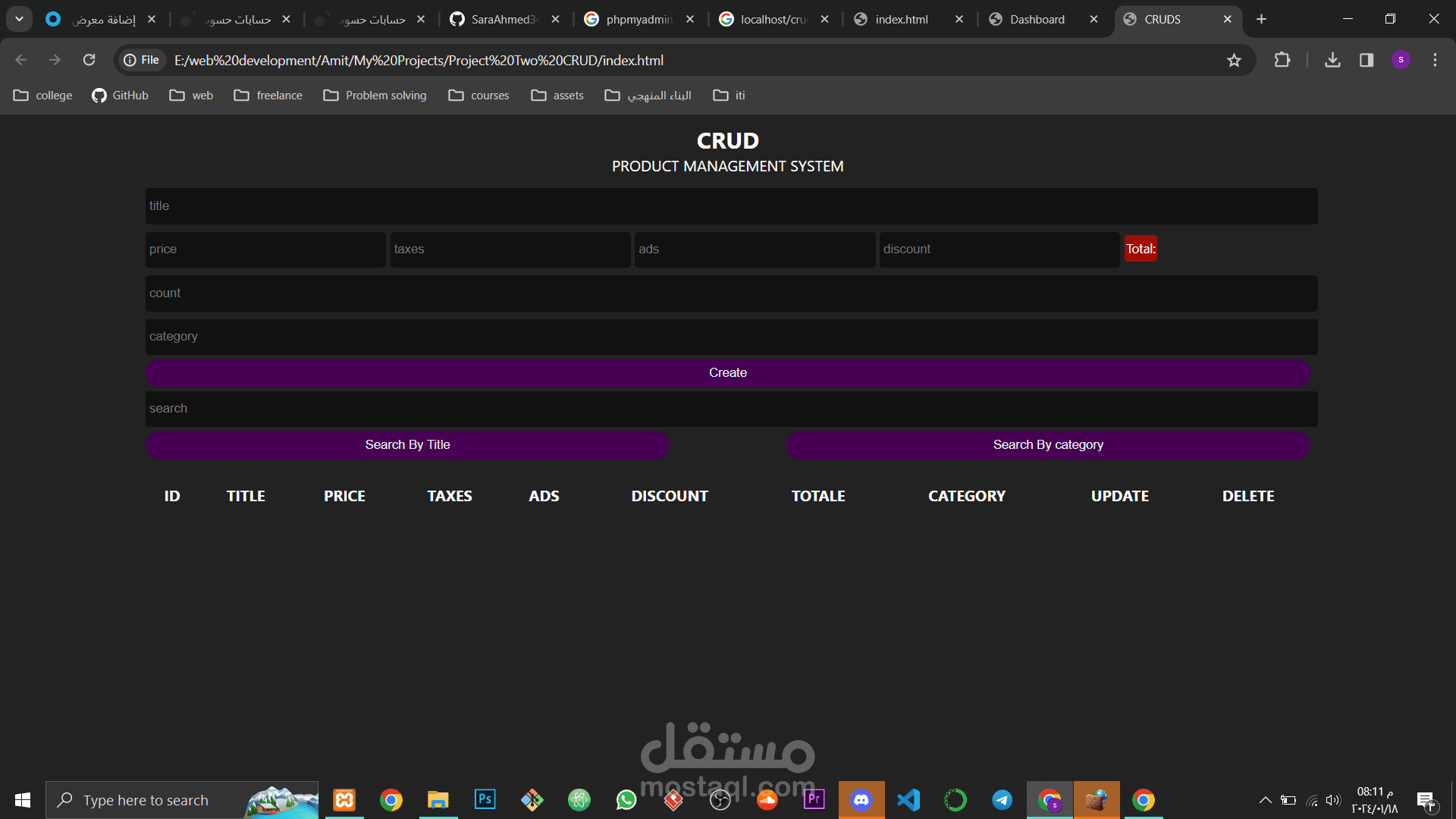Open SoundCloud from the taskbar

767,799
